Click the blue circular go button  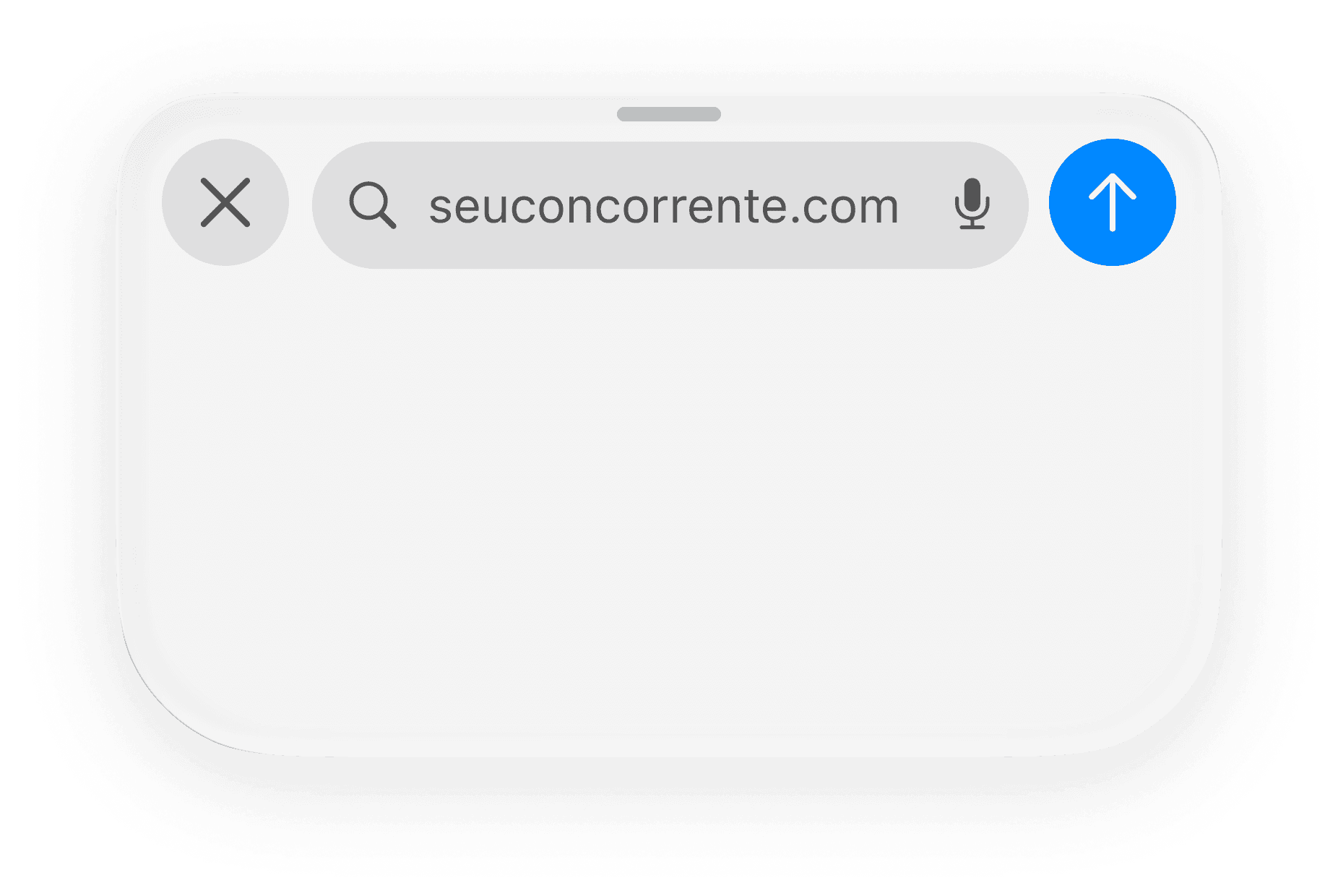1113,202
